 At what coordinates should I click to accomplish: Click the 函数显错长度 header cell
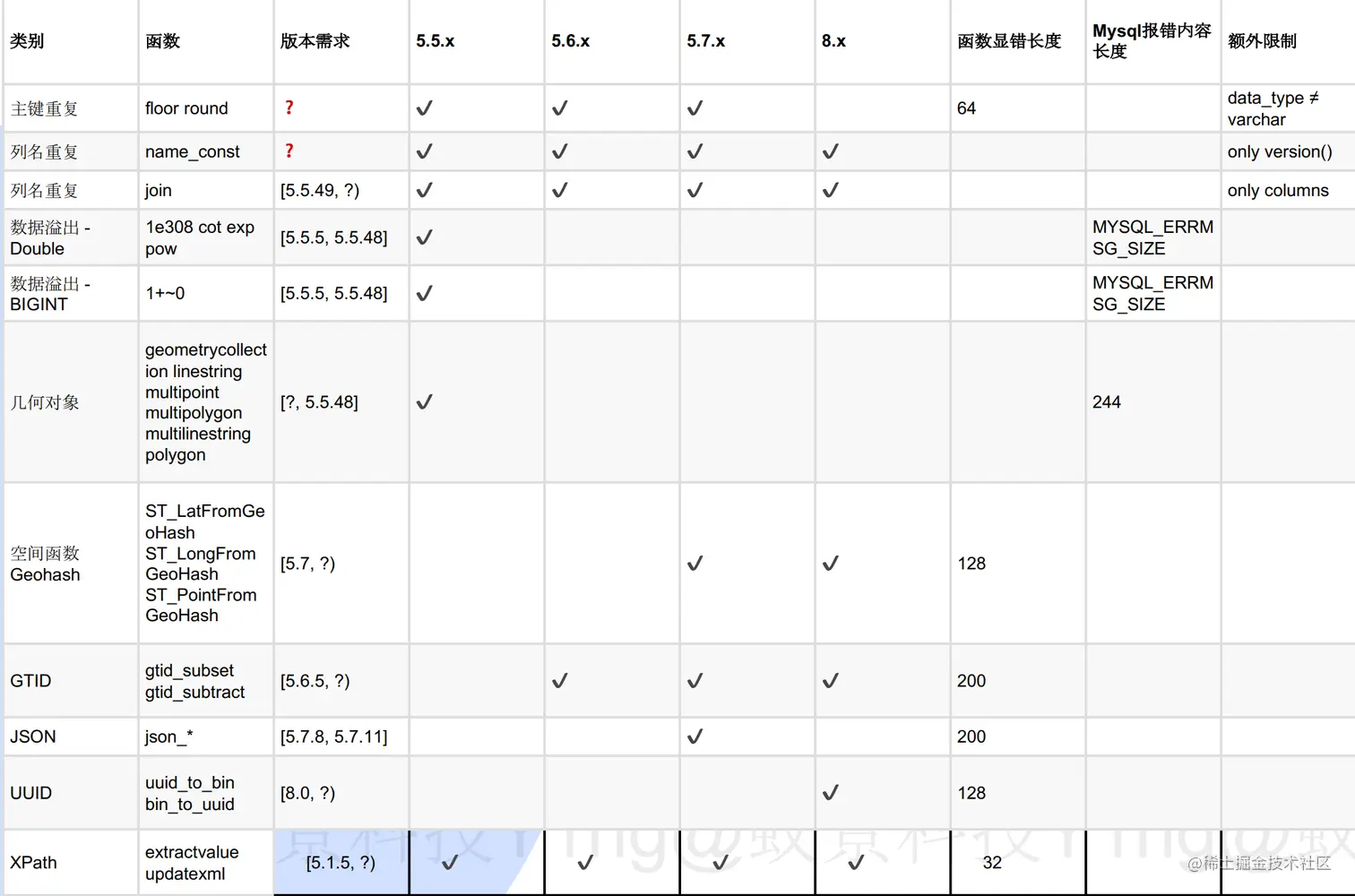1018,41
